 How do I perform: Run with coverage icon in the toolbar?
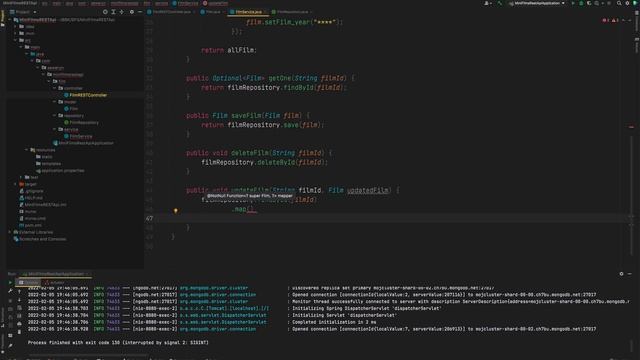tap(589, 3)
